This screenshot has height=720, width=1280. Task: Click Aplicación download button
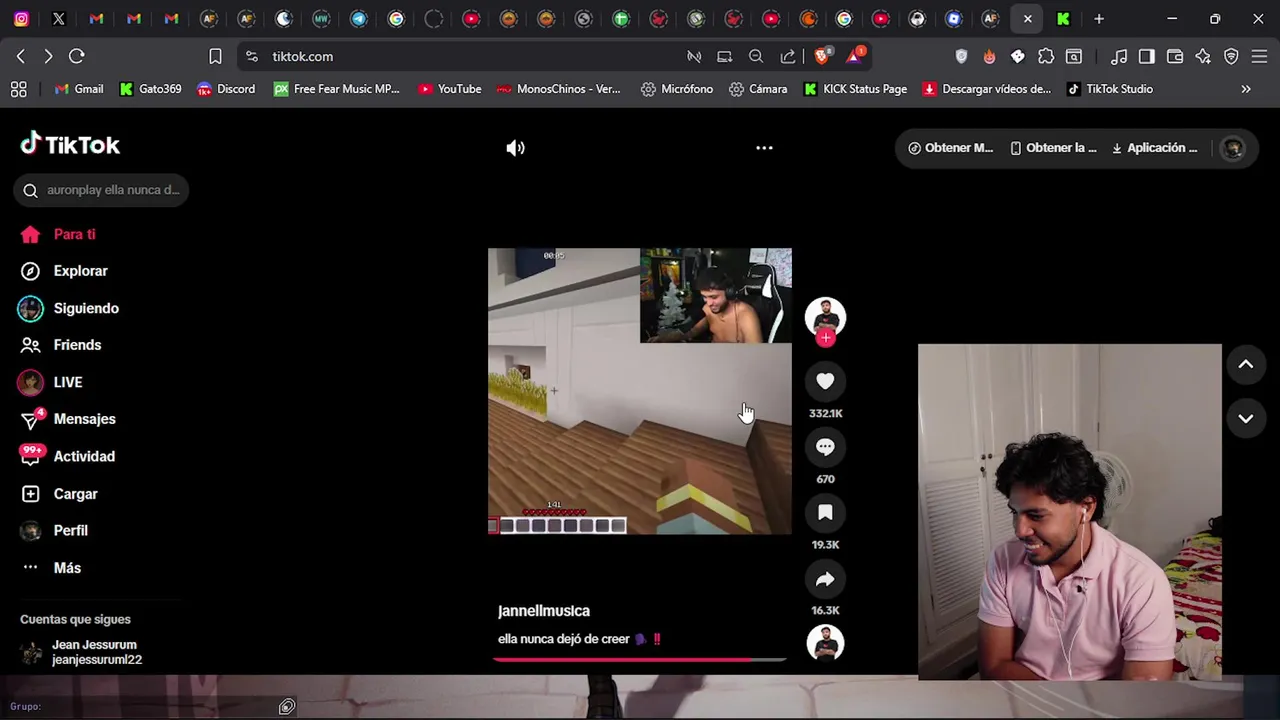[1154, 148]
